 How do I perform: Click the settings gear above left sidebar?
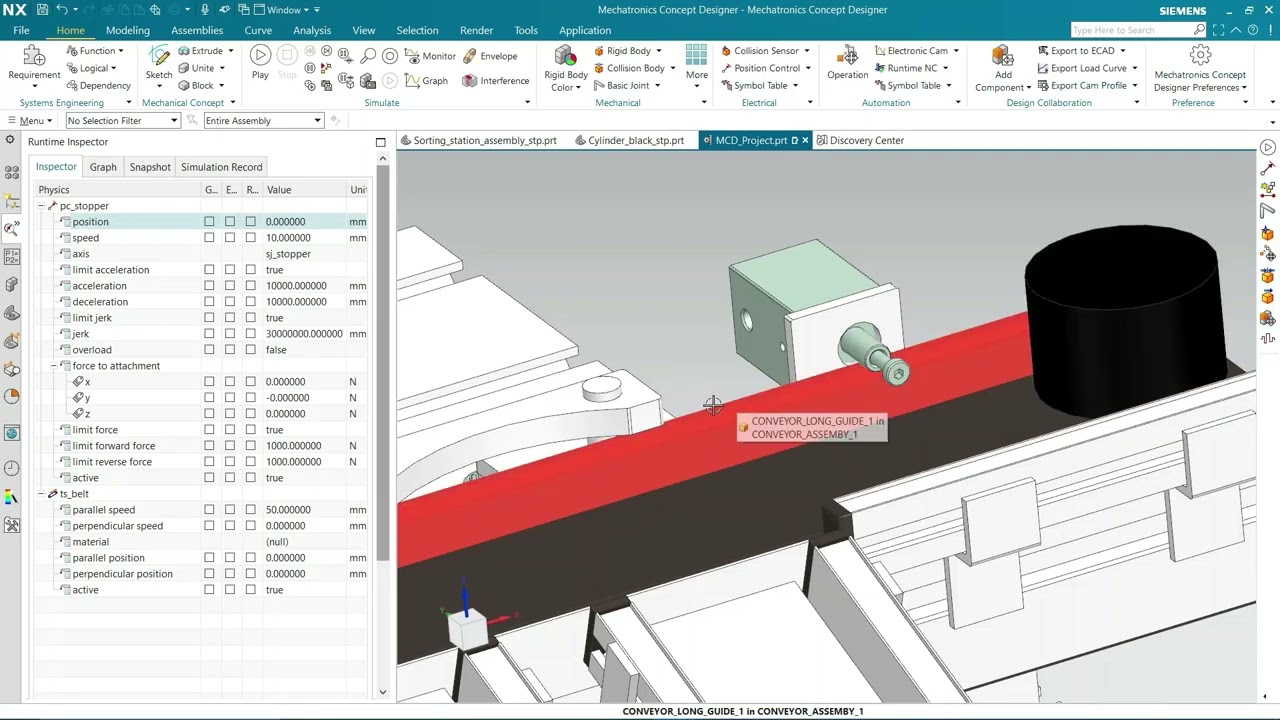pos(10,141)
